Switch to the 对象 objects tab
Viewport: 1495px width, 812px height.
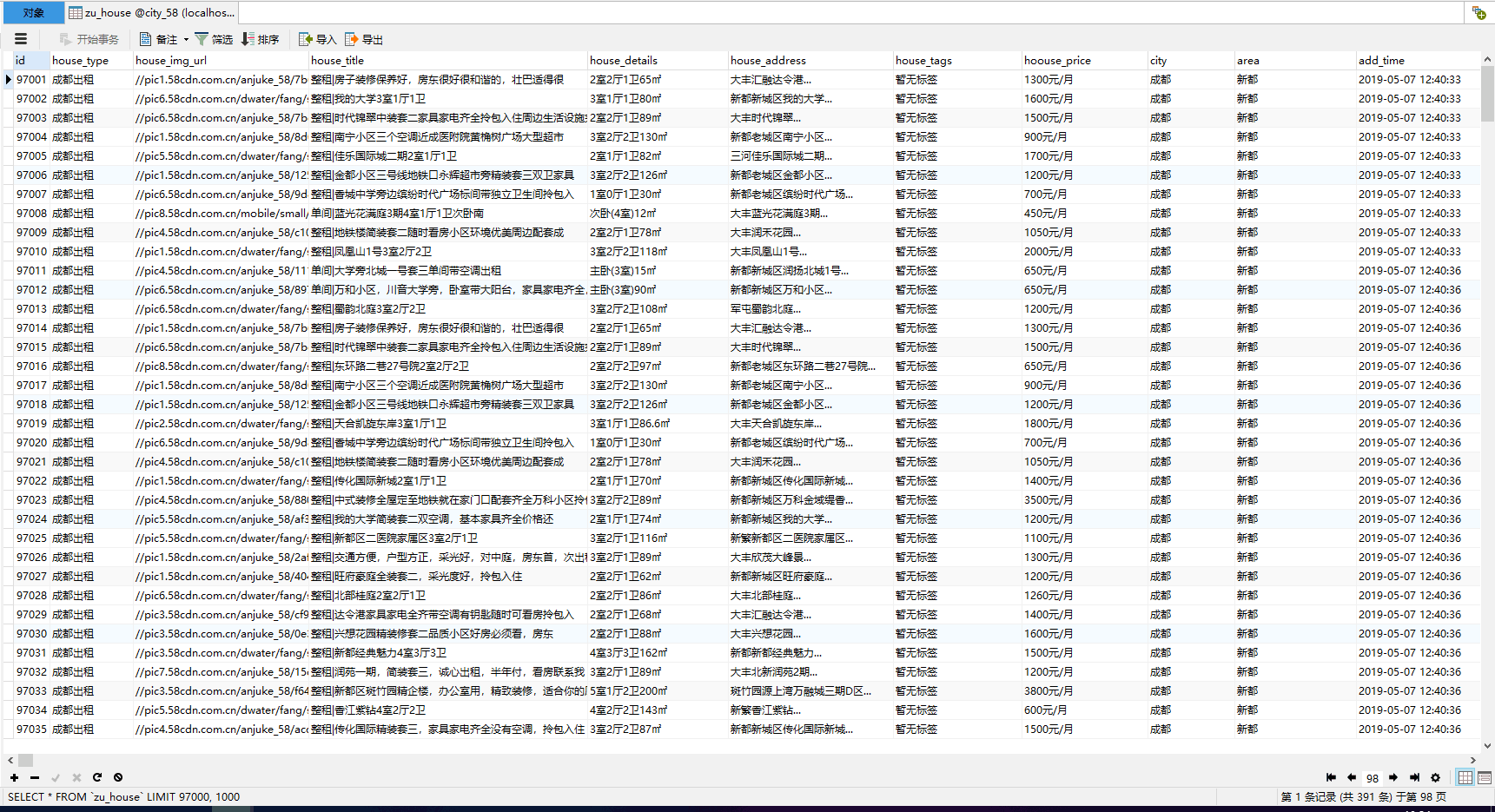(33, 12)
